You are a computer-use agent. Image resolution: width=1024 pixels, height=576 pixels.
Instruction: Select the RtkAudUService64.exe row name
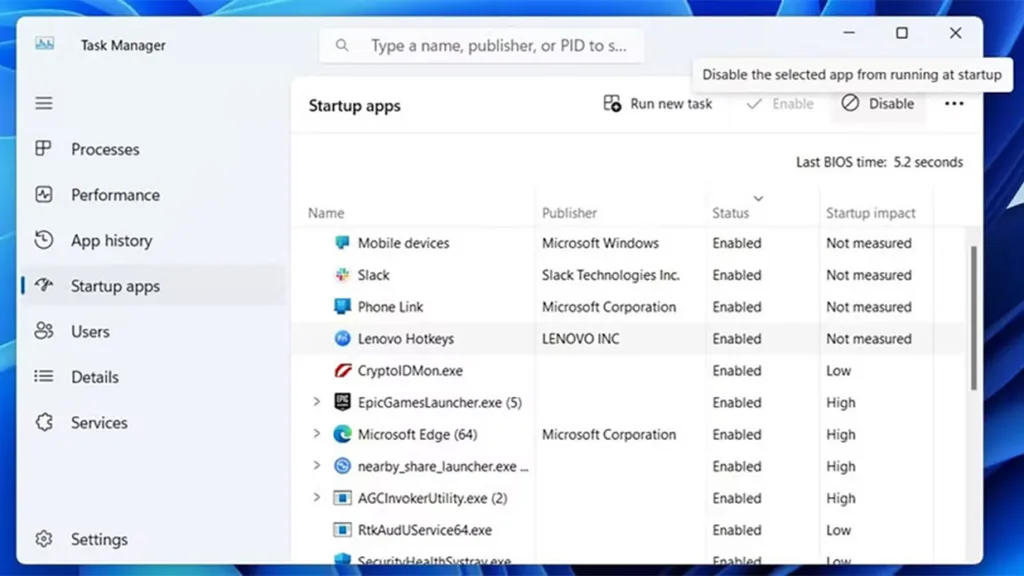424,530
